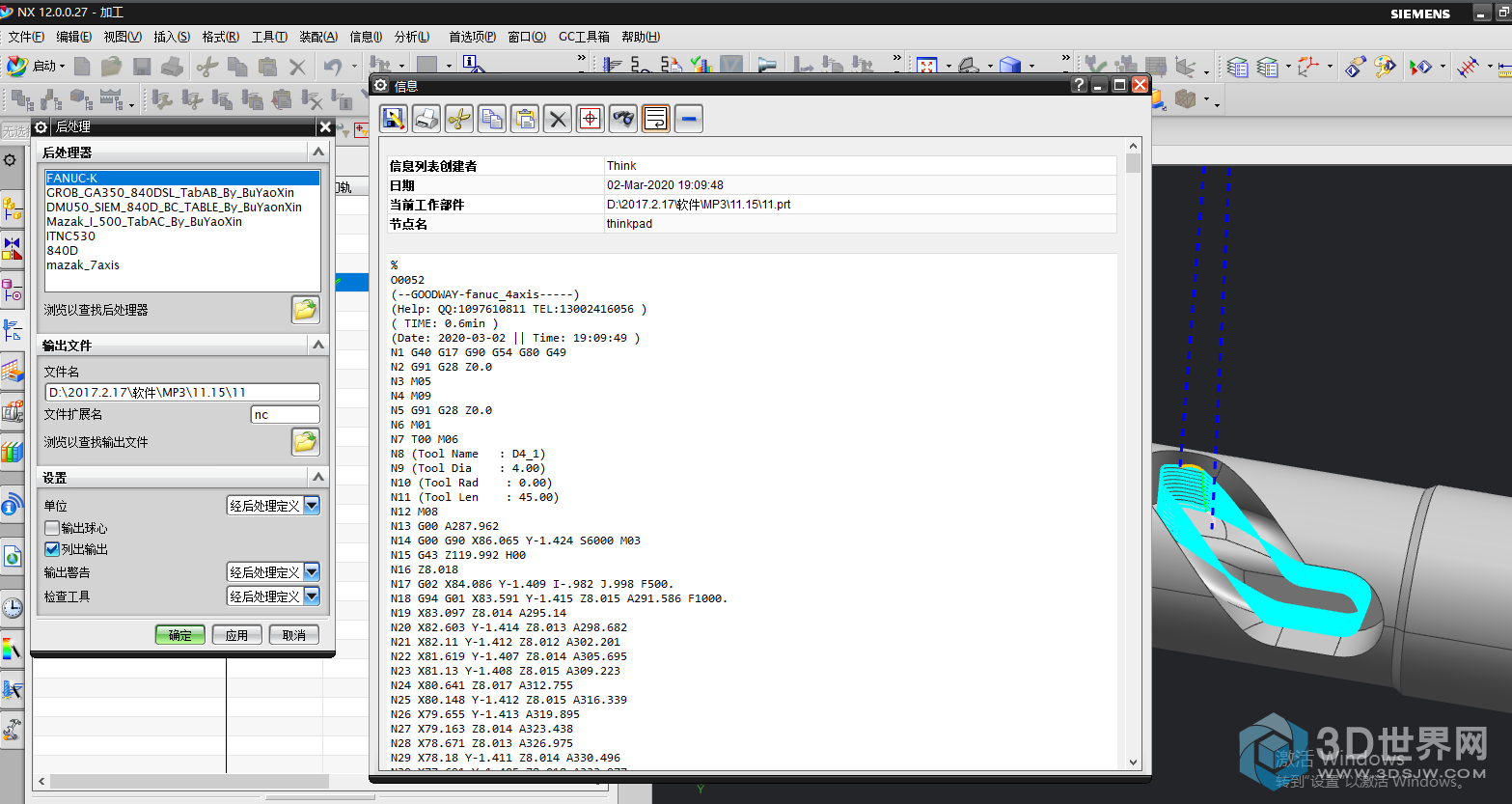Open the help question icon of 信息 window
Screen dimensions: 1512x804
[x=1080, y=85]
